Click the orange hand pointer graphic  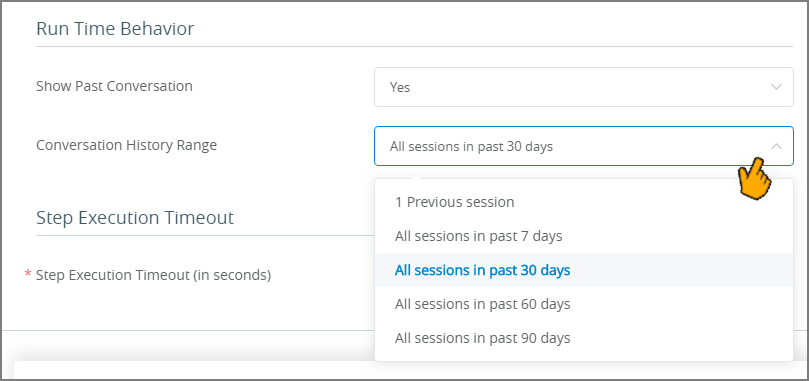(x=754, y=179)
